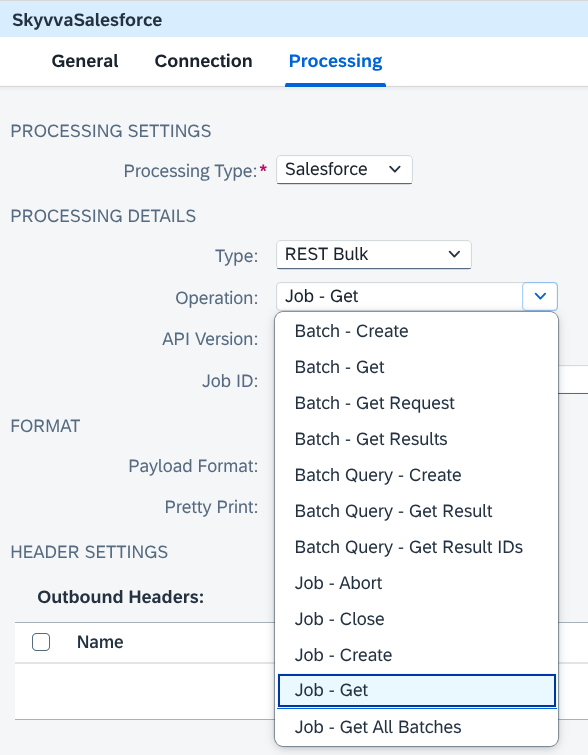Collapse the Operation dropdown using chevron arrow
The image size is (588, 755).
click(x=540, y=296)
